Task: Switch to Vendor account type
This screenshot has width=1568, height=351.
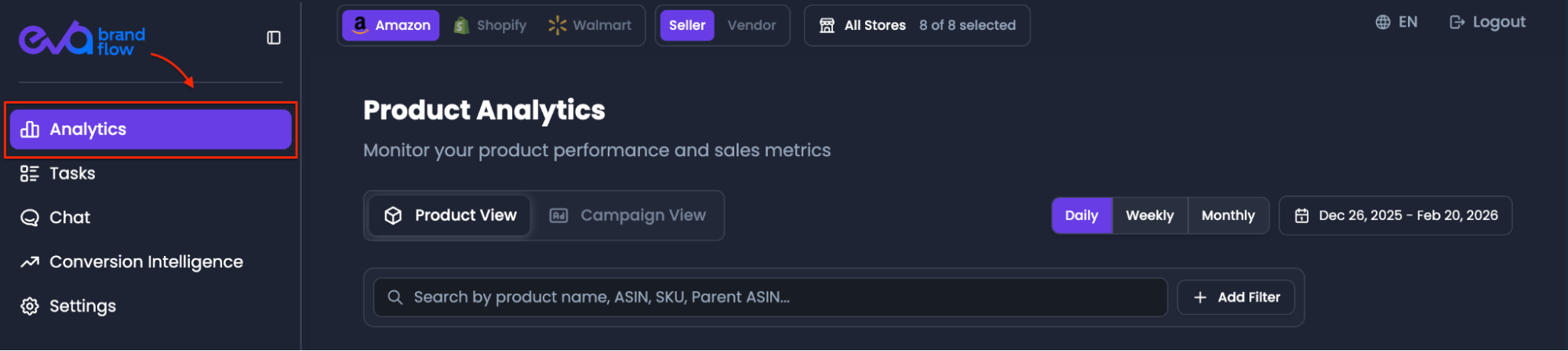Action: coord(751,25)
